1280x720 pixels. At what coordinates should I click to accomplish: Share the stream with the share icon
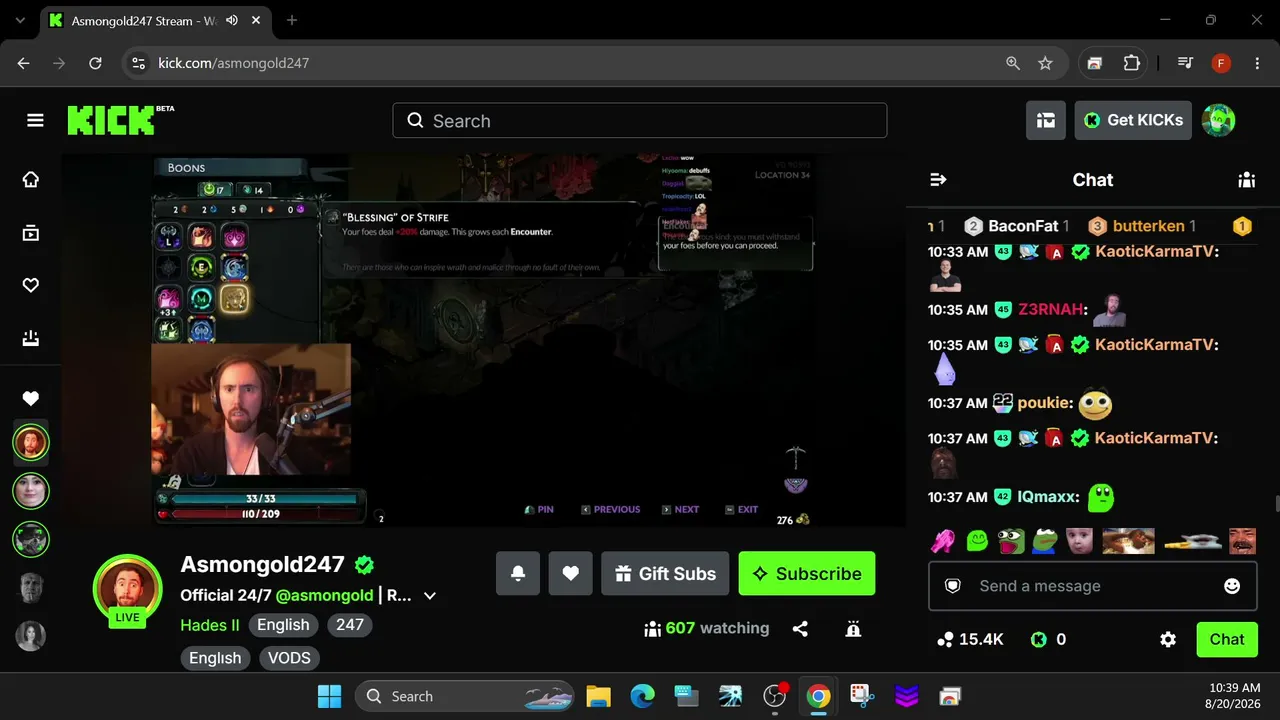(800, 629)
